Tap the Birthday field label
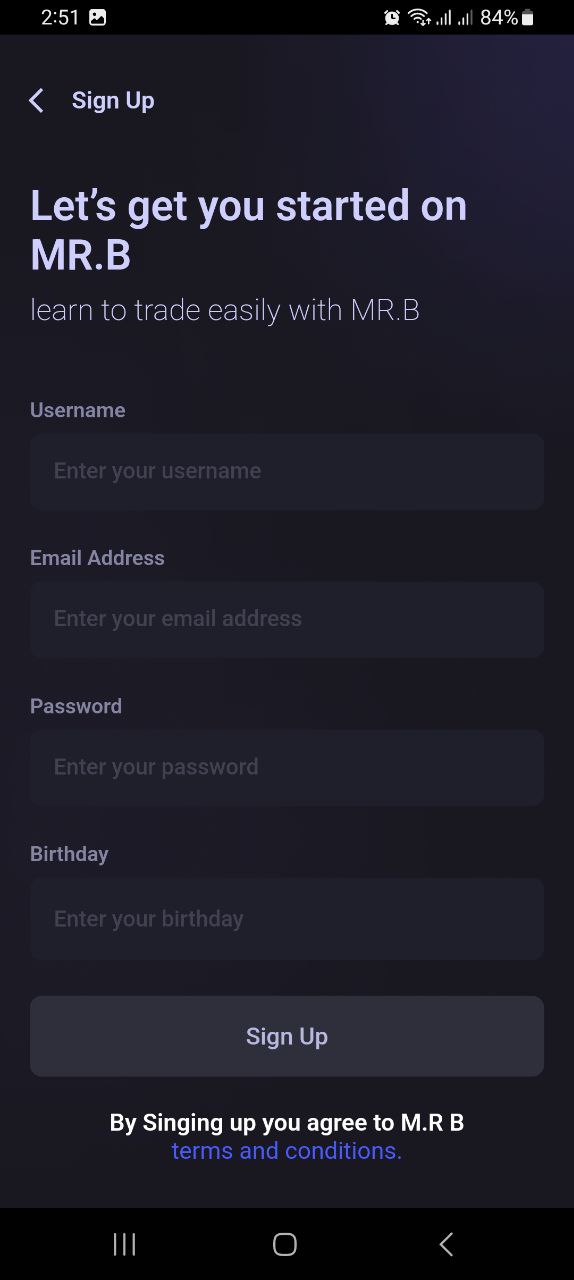 click(x=69, y=854)
